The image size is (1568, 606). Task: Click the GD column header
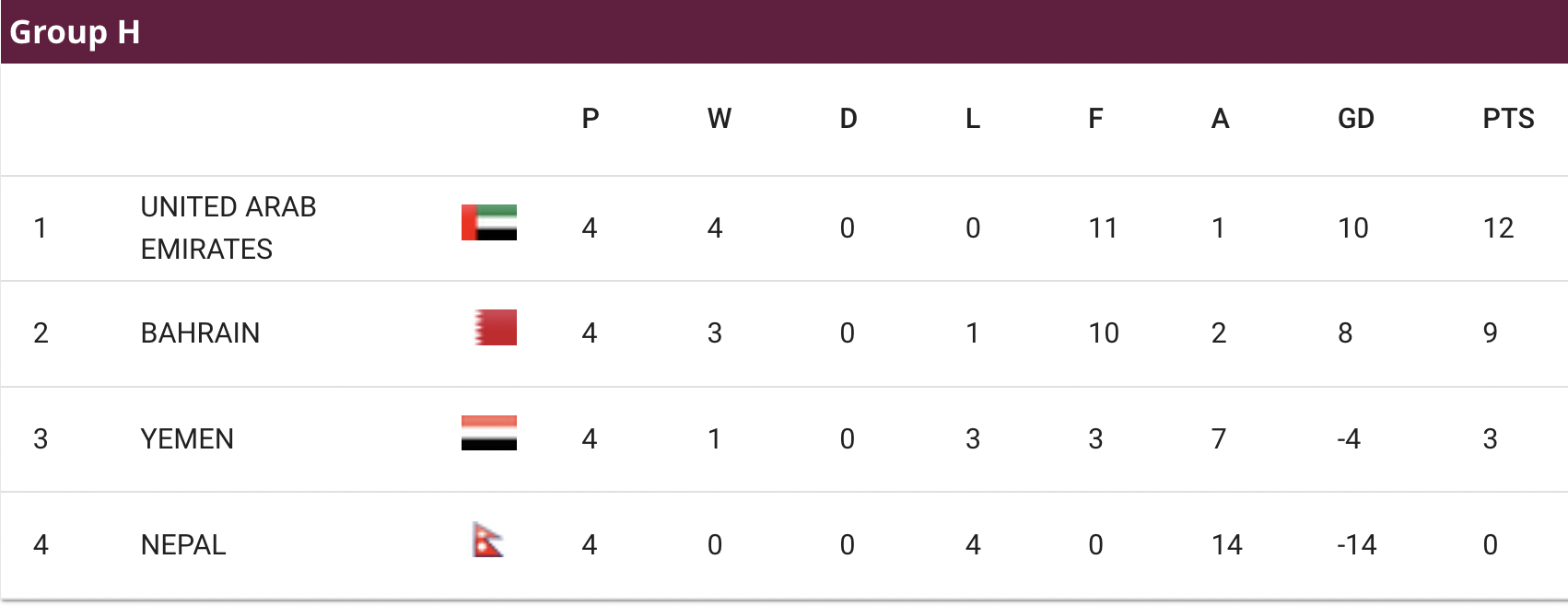click(x=1355, y=119)
